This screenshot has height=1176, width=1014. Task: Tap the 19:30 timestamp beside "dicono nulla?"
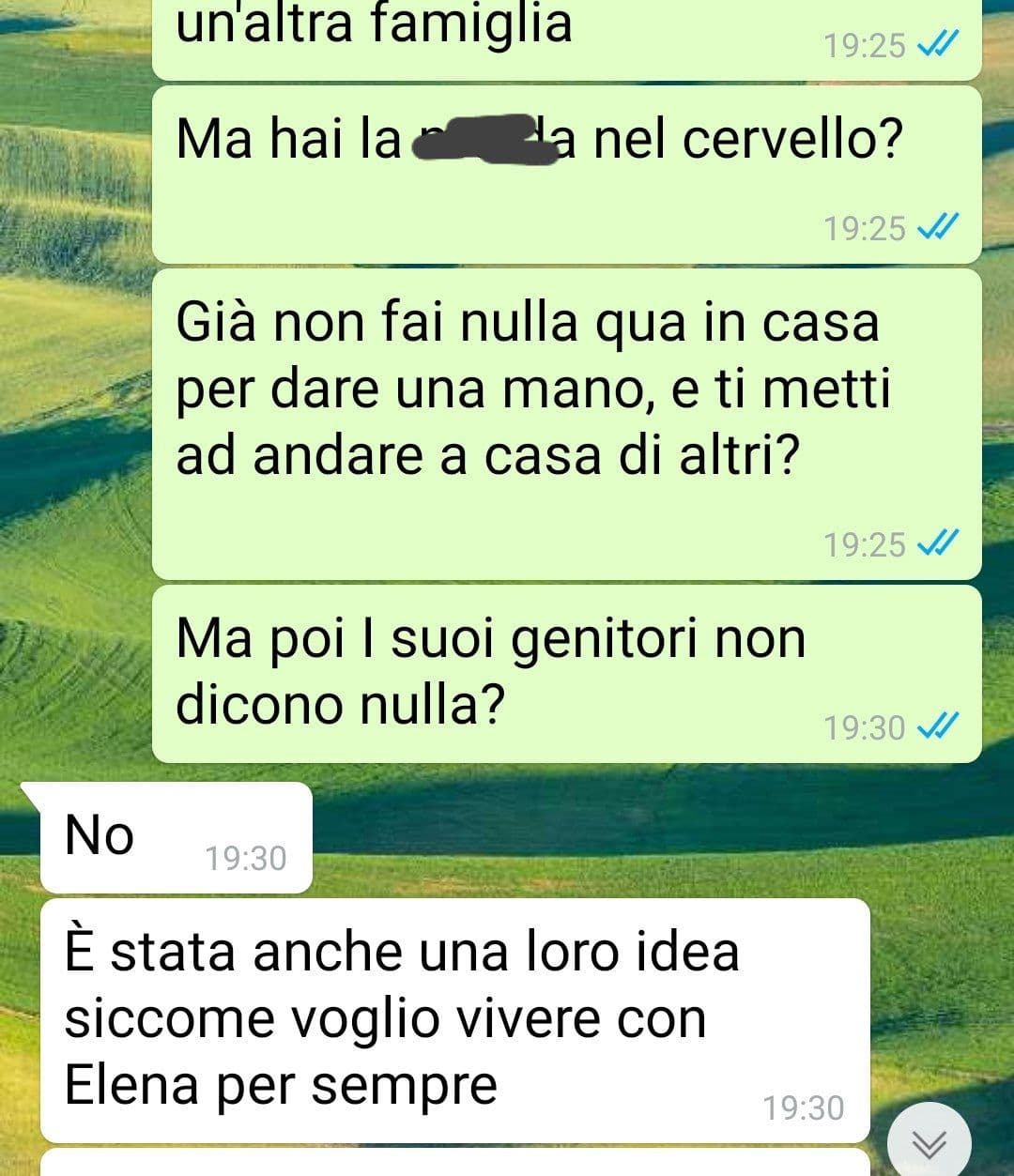coord(865,726)
